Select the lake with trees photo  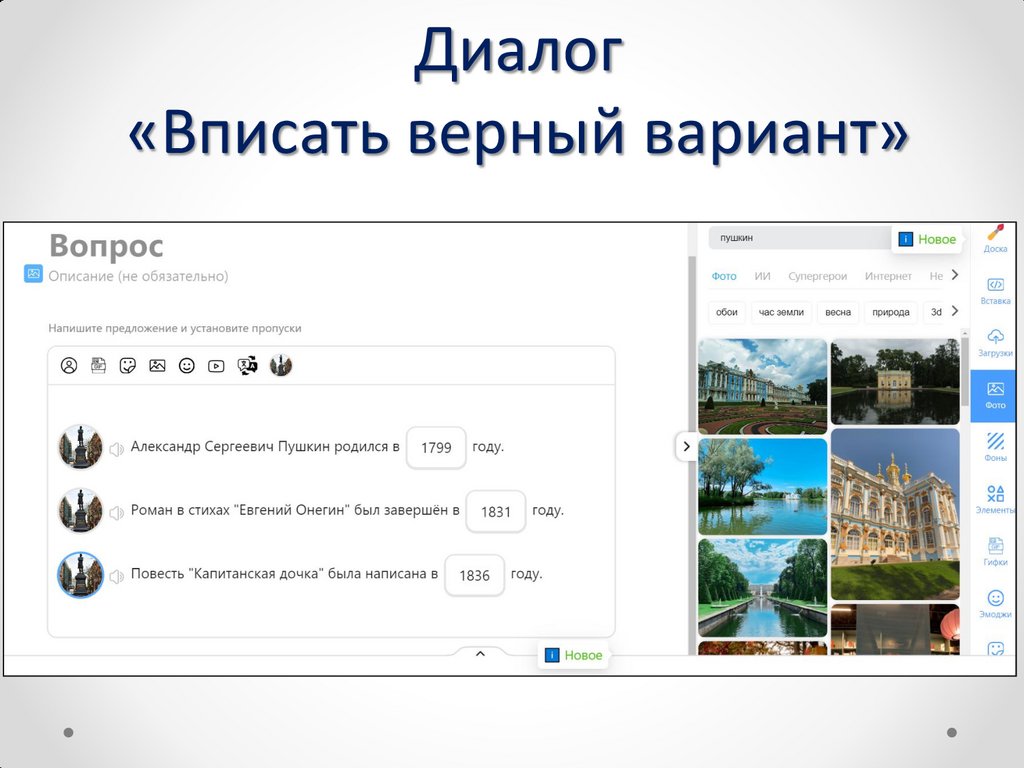pos(763,487)
